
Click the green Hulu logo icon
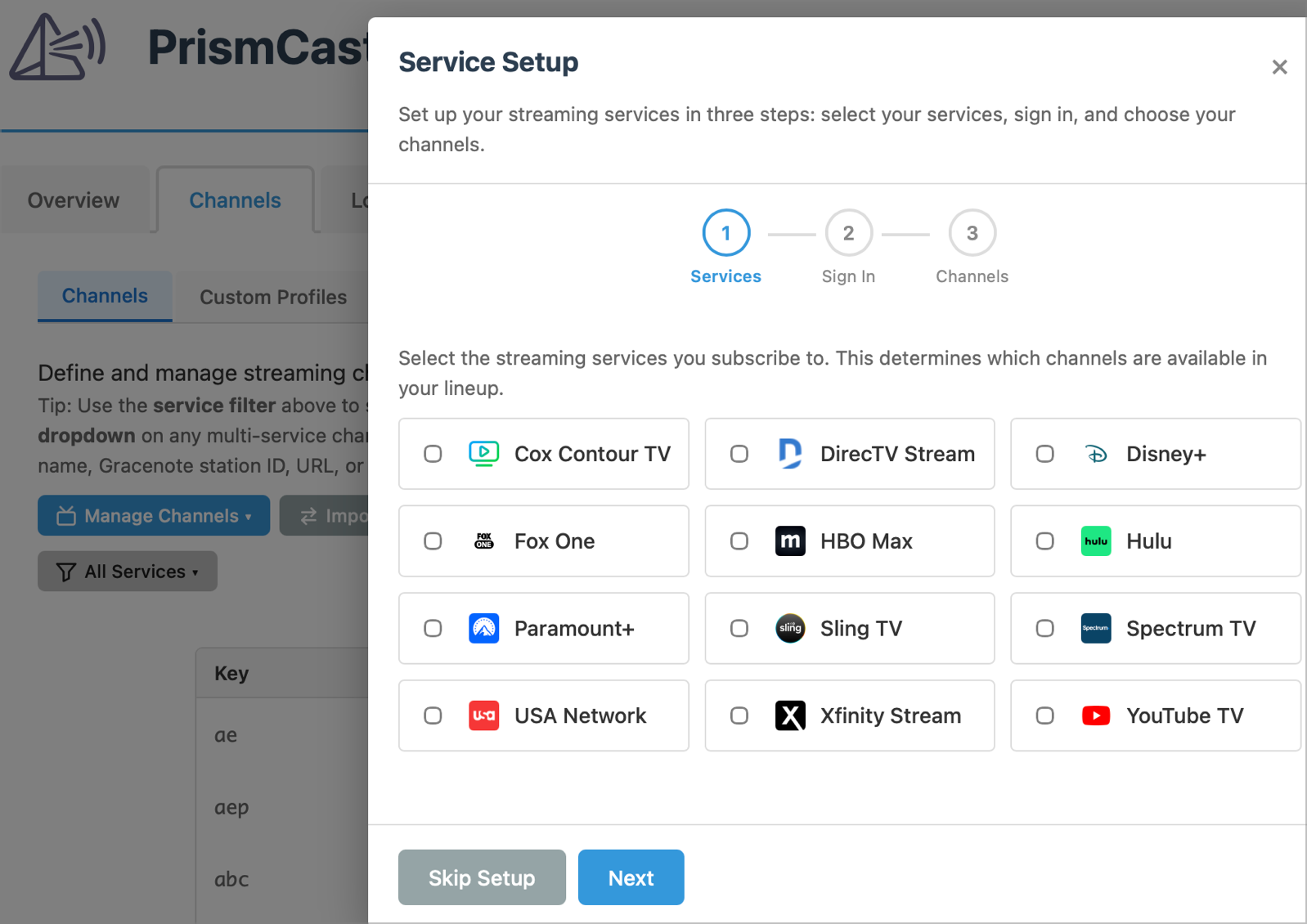(x=1096, y=541)
